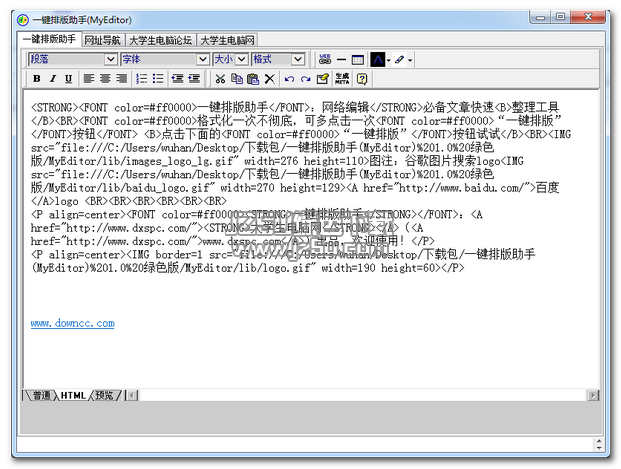This screenshot has width=621, height=469.
Task: Toggle italic formatting
Action: click(x=53, y=78)
